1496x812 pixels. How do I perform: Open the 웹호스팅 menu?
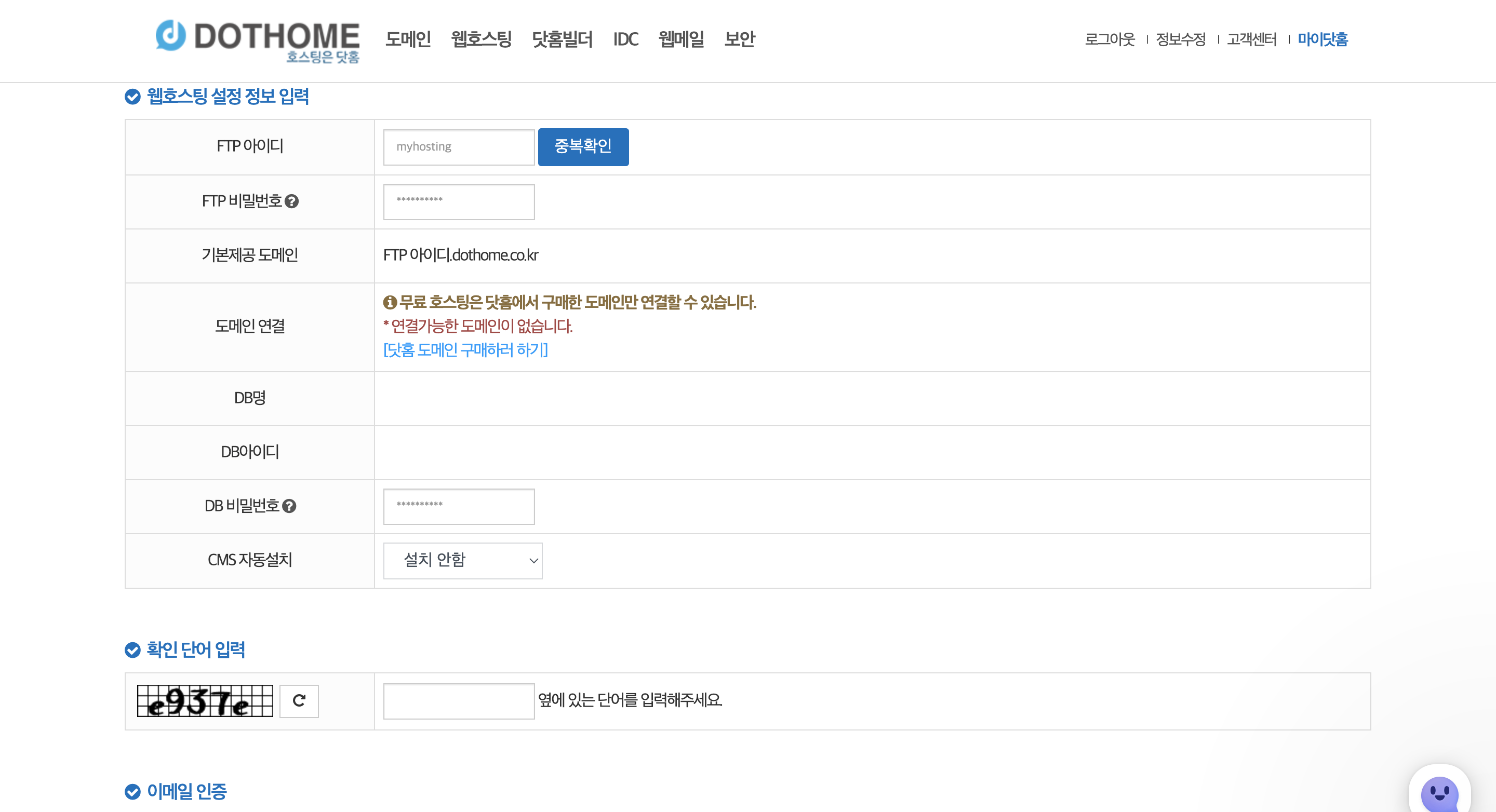[481, 39]
